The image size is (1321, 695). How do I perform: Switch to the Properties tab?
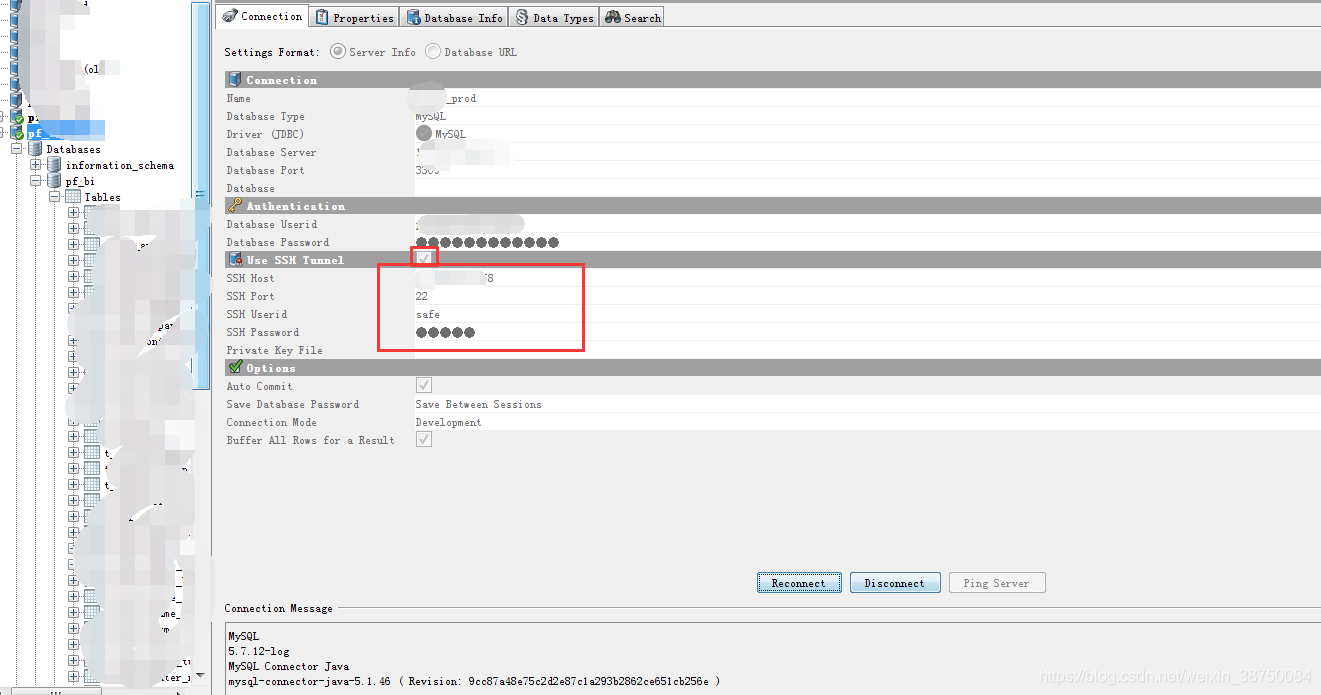353,16
